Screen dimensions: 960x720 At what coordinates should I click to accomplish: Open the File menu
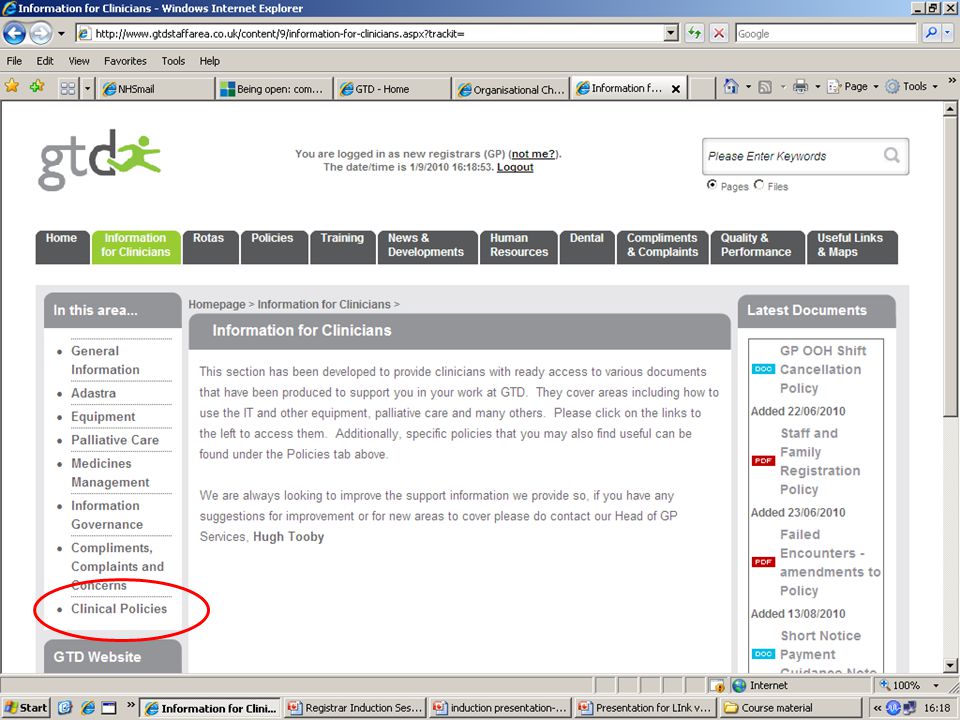click(x=14, y=61)
